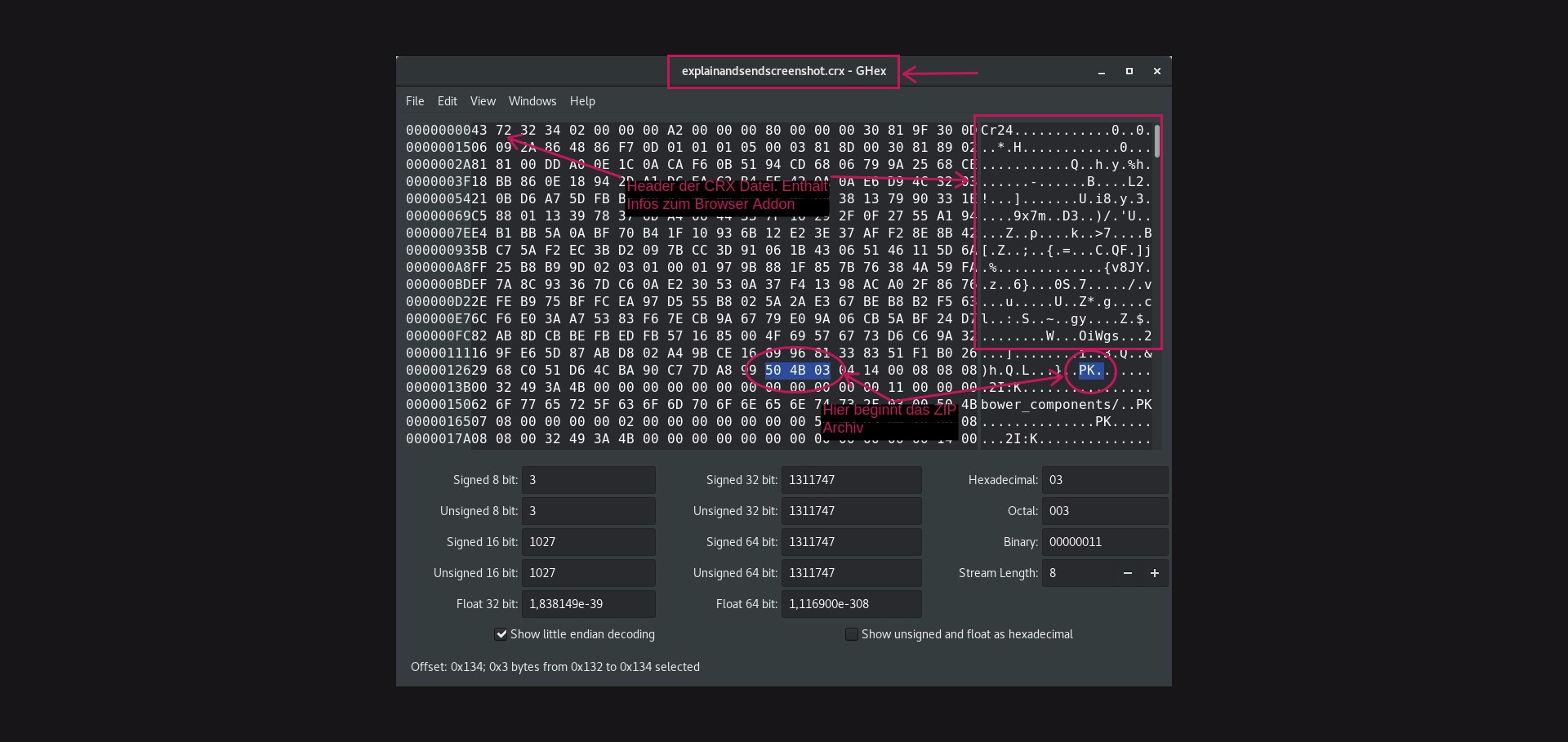Click the Hexadecimal value field
Viewport: 1568px width, 742px height.
click(1104, 480)
